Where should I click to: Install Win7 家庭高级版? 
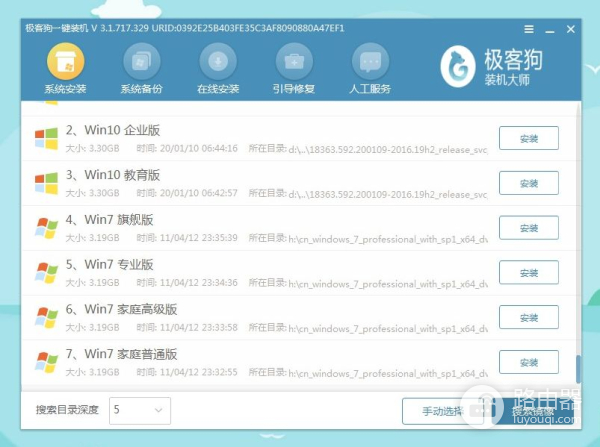point(529,317)
